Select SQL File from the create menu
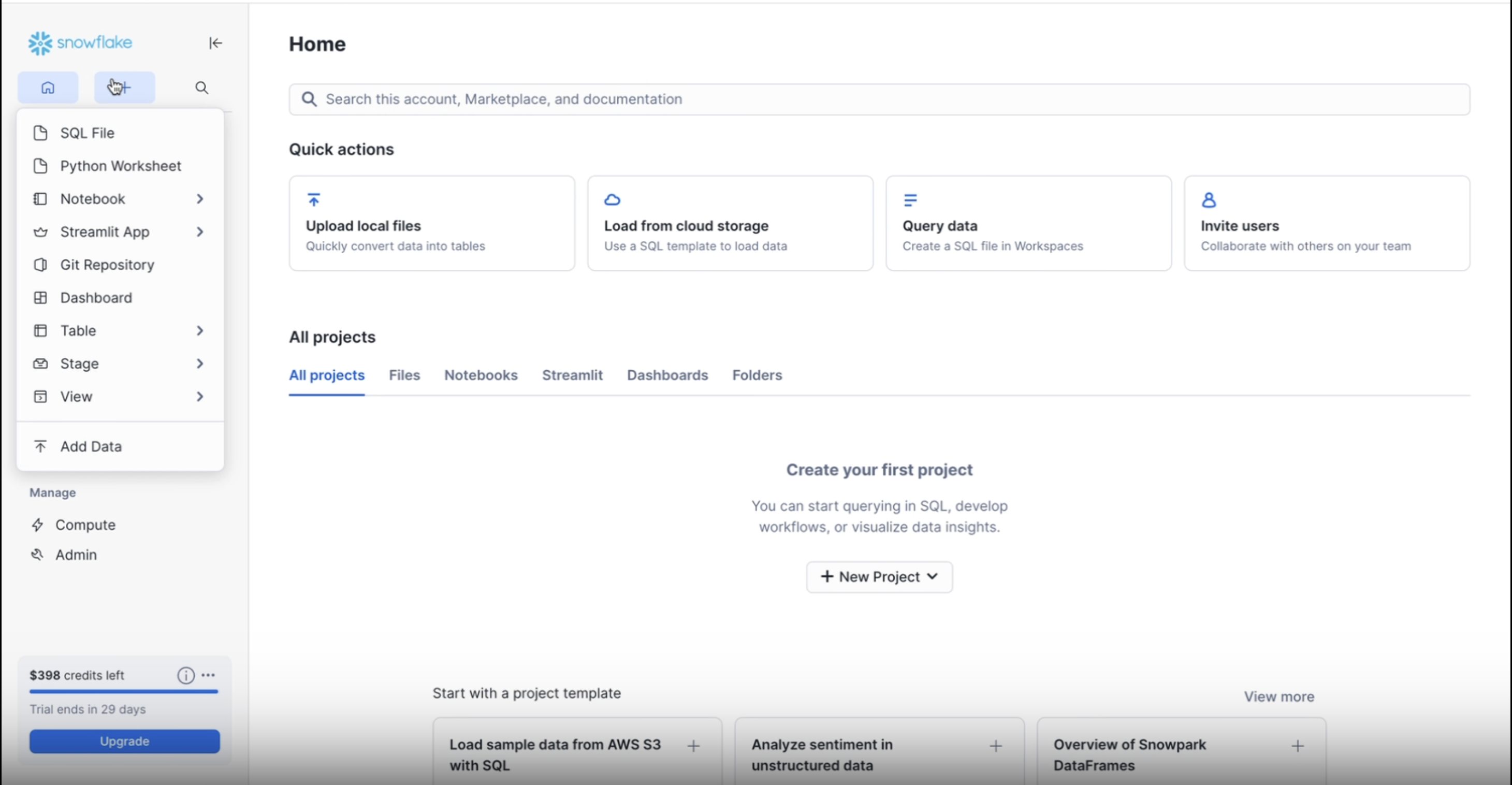This screenshot has width=1512, height=785. coord(87,133)
